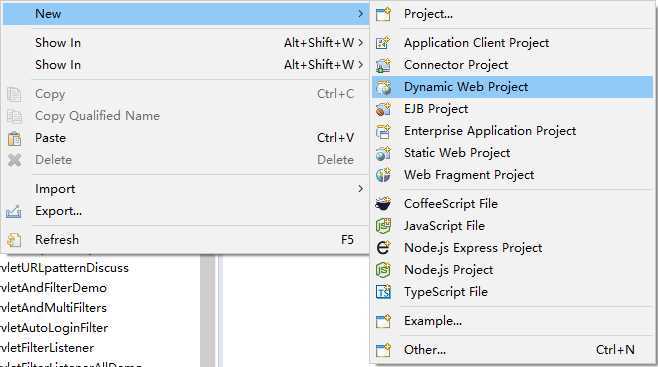Click the Paste clipboard icon
The width and height of the screenshot is (658, 367).
[14, 138]
